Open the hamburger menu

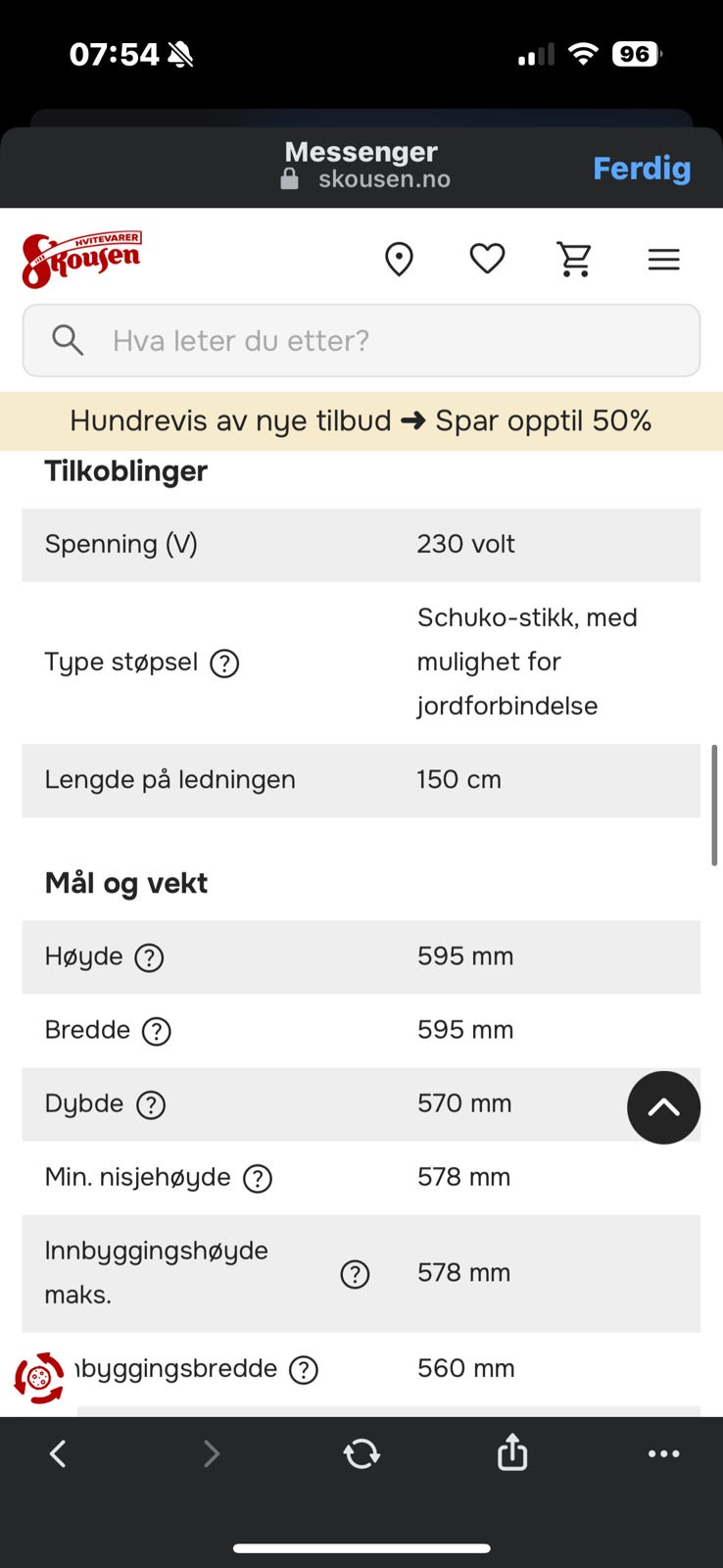pyautogui.click(x=663, y=260)
